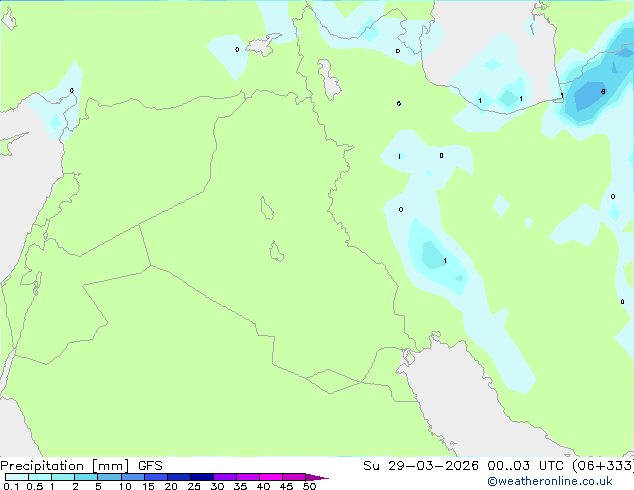This screenshot has width=634, height=490.
Task: Click the "0.1" legend scale number
Action: click(11, 486)
